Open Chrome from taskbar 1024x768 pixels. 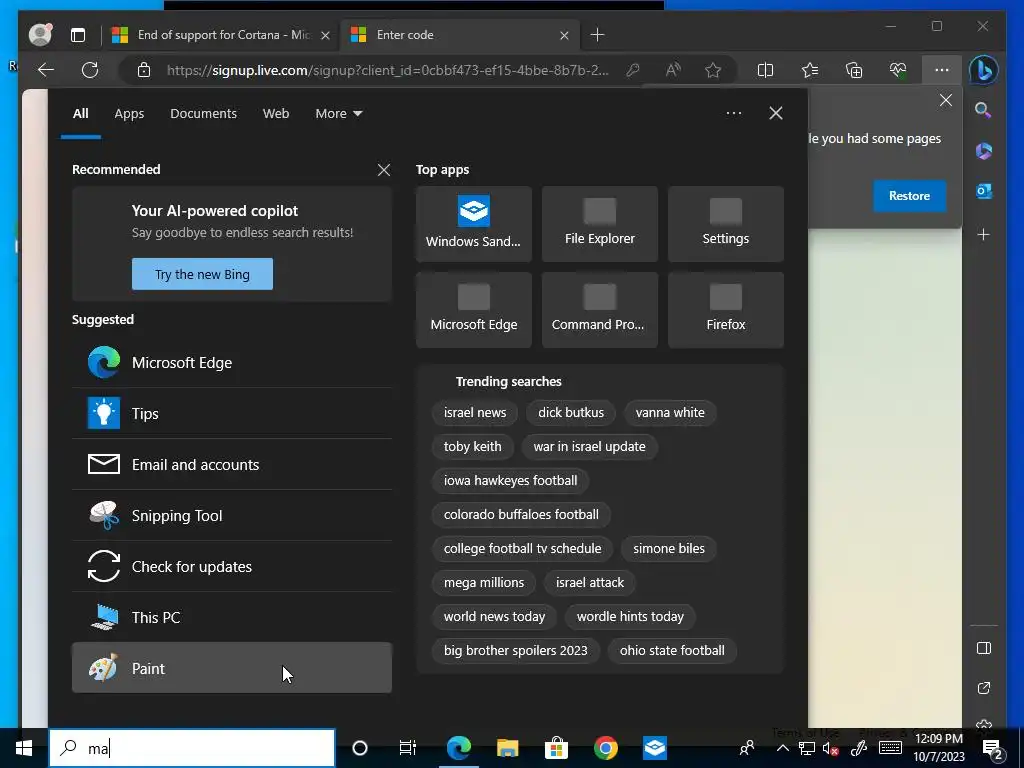(605, 748)
